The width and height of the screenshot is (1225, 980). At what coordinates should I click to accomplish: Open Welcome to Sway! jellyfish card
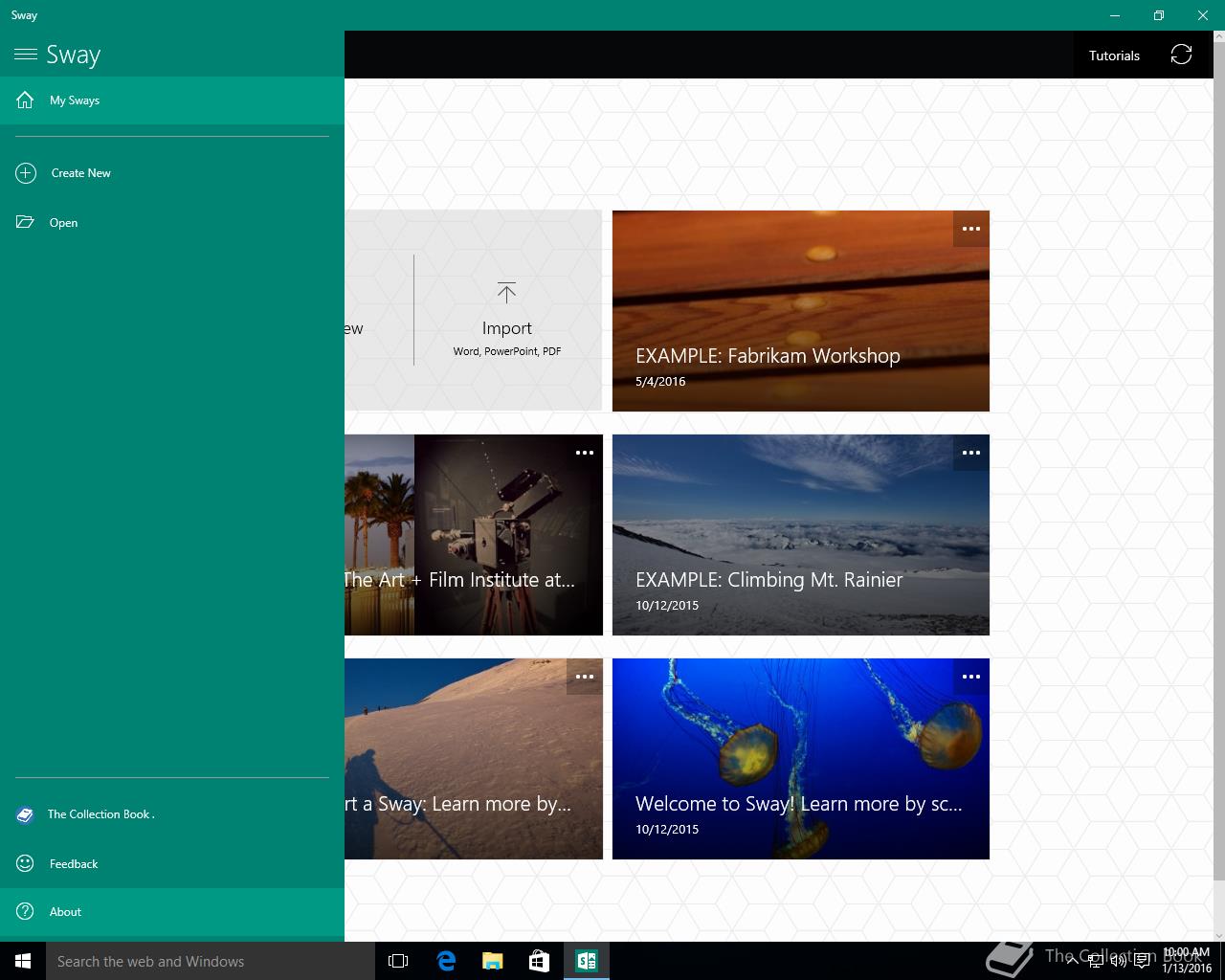tap(801, 759)
